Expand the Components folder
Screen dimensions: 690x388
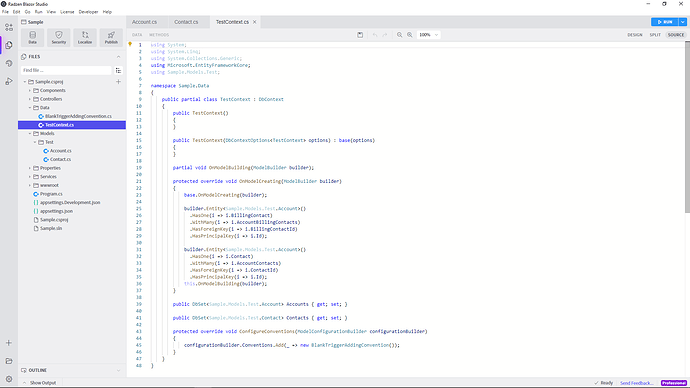(x=30, y=91)
